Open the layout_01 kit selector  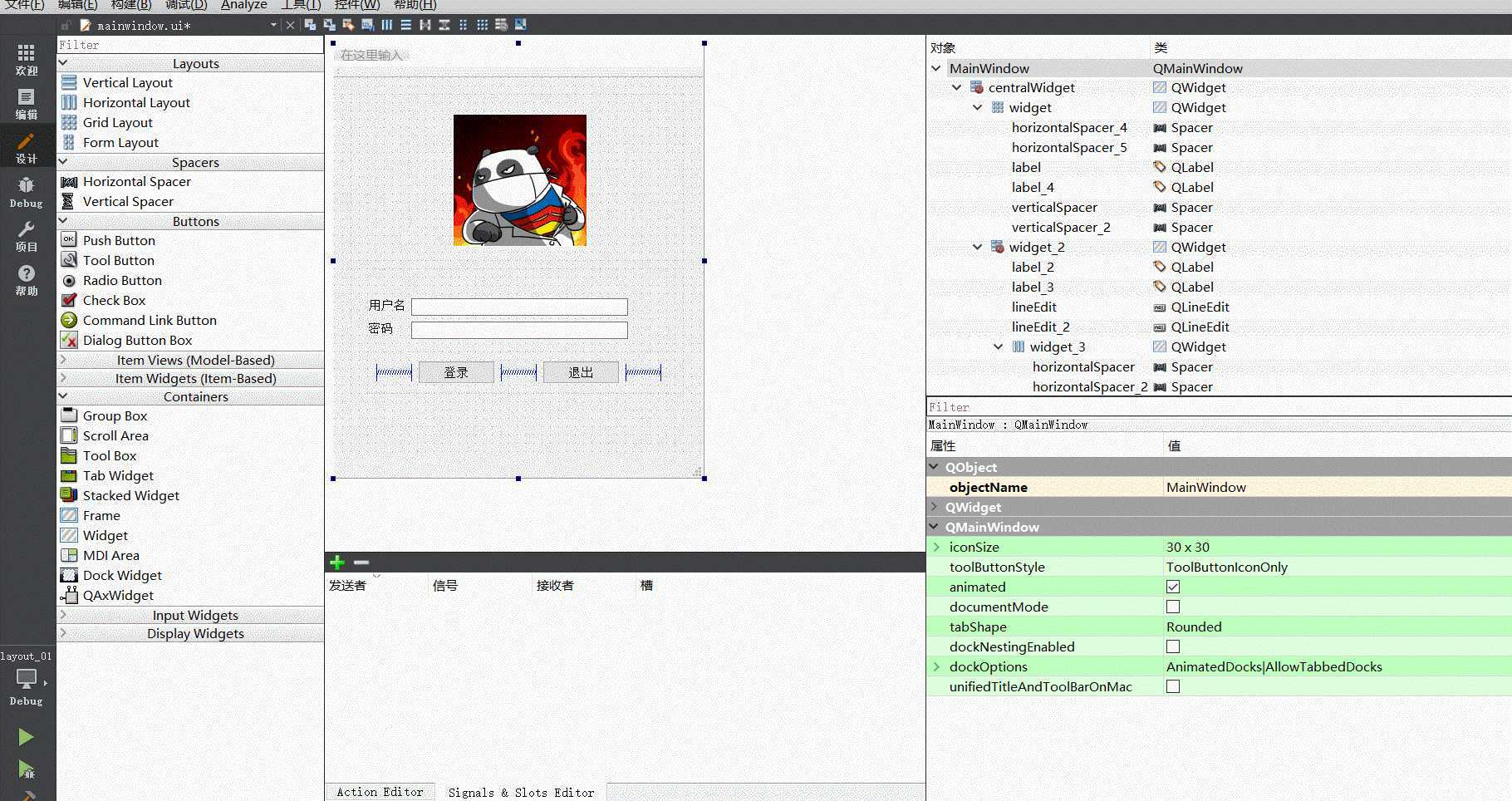pyautogui.click(x=27, y=679)
